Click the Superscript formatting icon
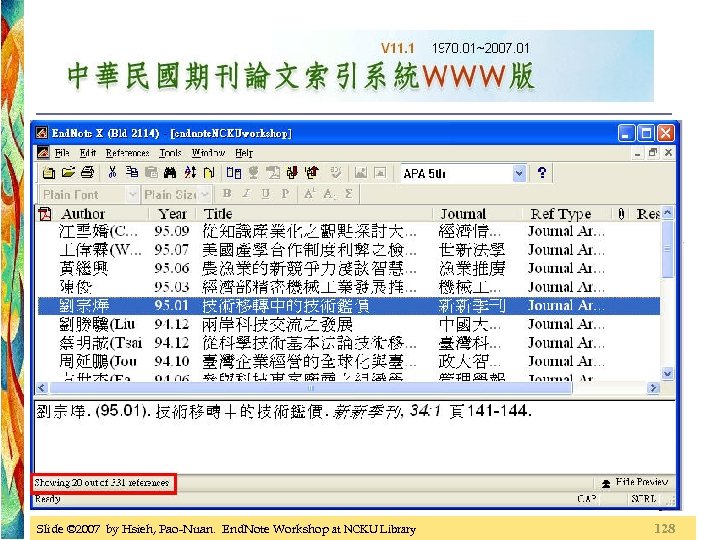The height and width of the screenshot is (540, 720). 309,194
